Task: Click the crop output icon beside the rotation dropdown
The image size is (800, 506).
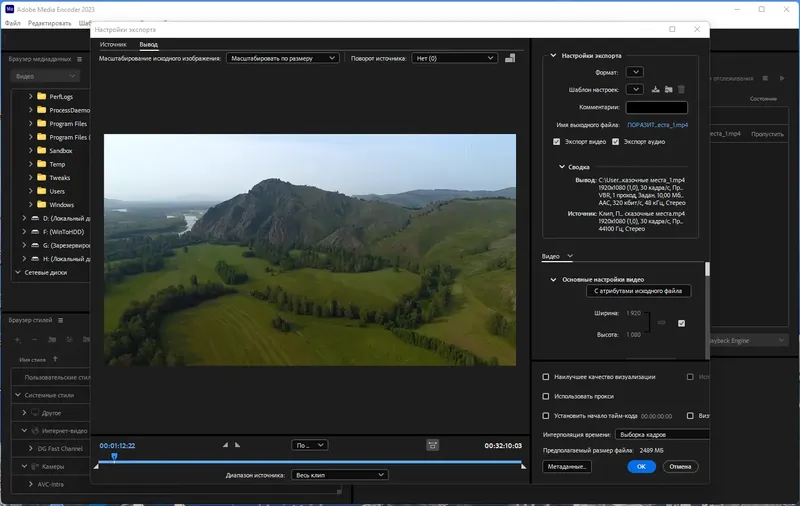Action: click(510, 58)
